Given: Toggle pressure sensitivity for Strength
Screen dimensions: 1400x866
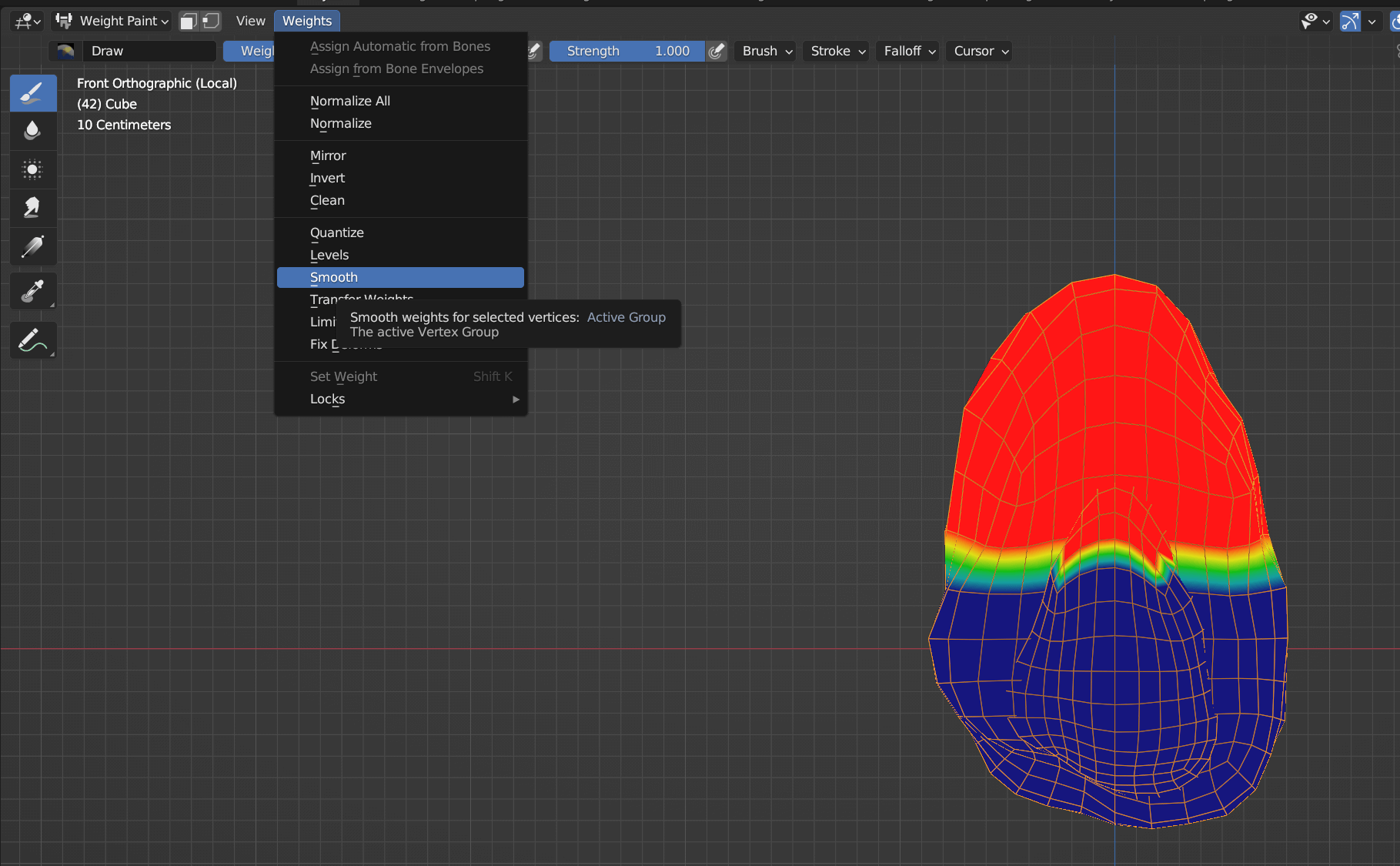Looking at the screenshot, I should pyautogui.click(x=717, y=51).
